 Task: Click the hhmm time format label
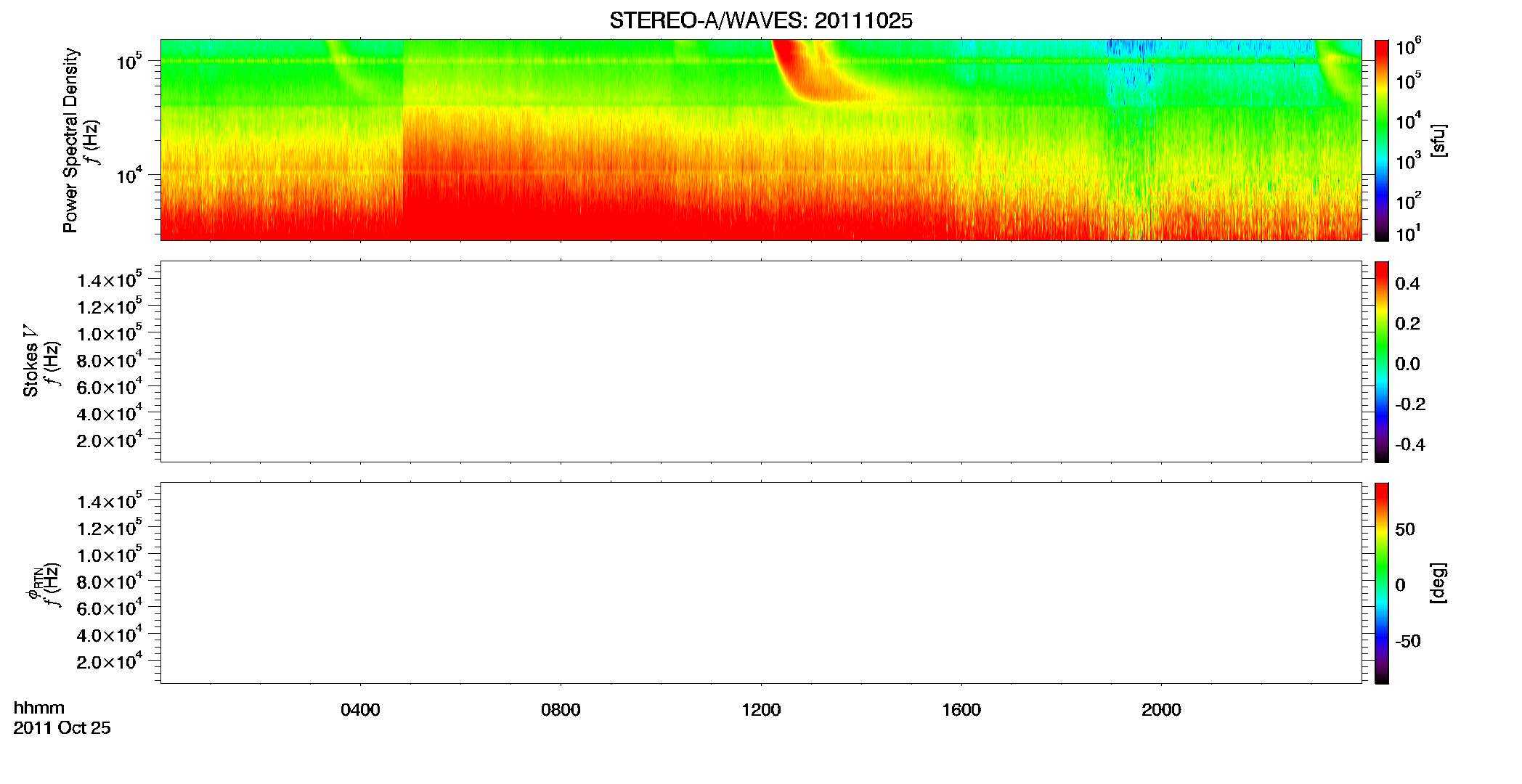click(38, 708)
